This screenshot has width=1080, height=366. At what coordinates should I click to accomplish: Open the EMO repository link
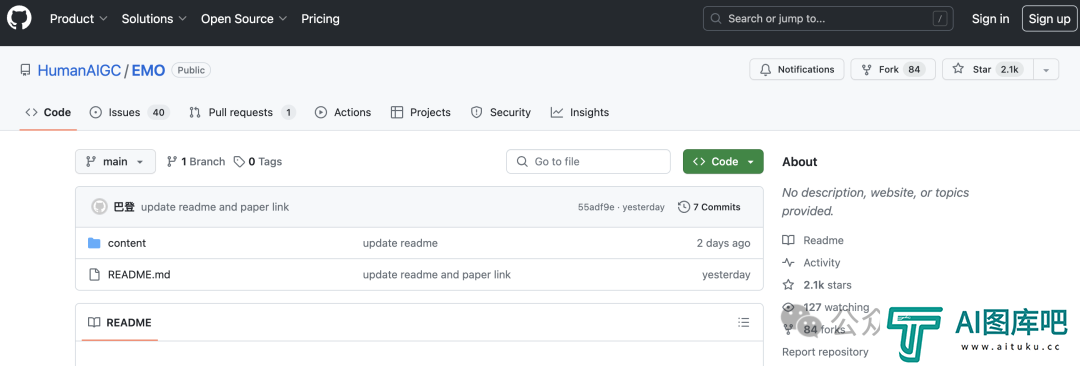pyautogui.click(x=149, y=70)
